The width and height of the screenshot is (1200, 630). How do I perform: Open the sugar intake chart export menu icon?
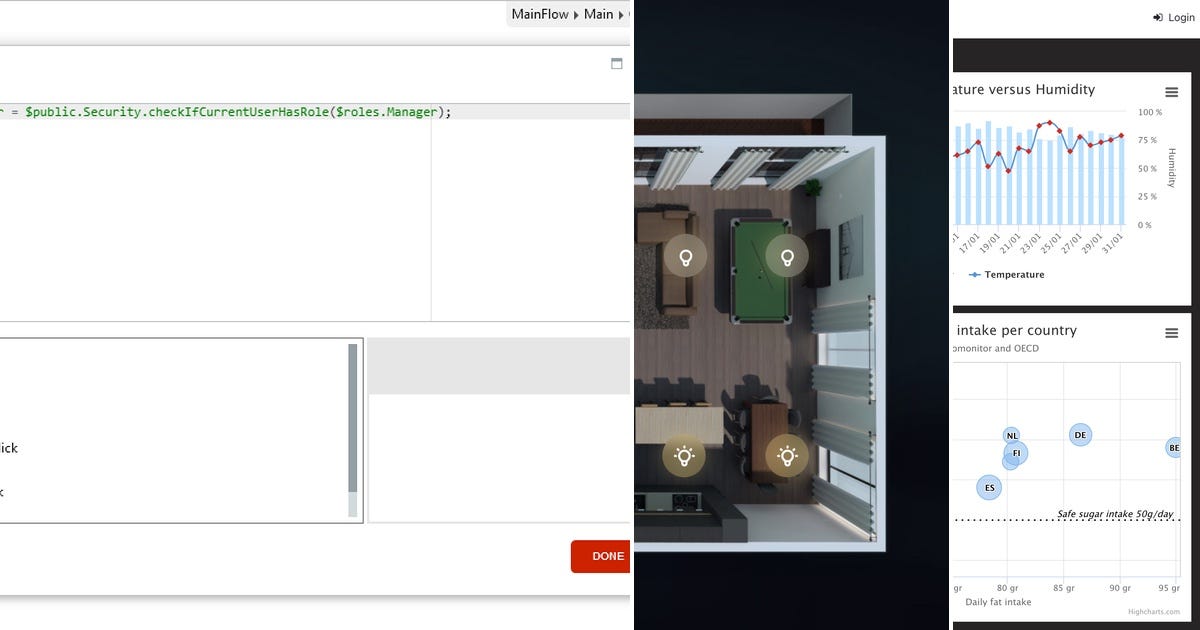pyautogui.click(x=1170, y=332)
